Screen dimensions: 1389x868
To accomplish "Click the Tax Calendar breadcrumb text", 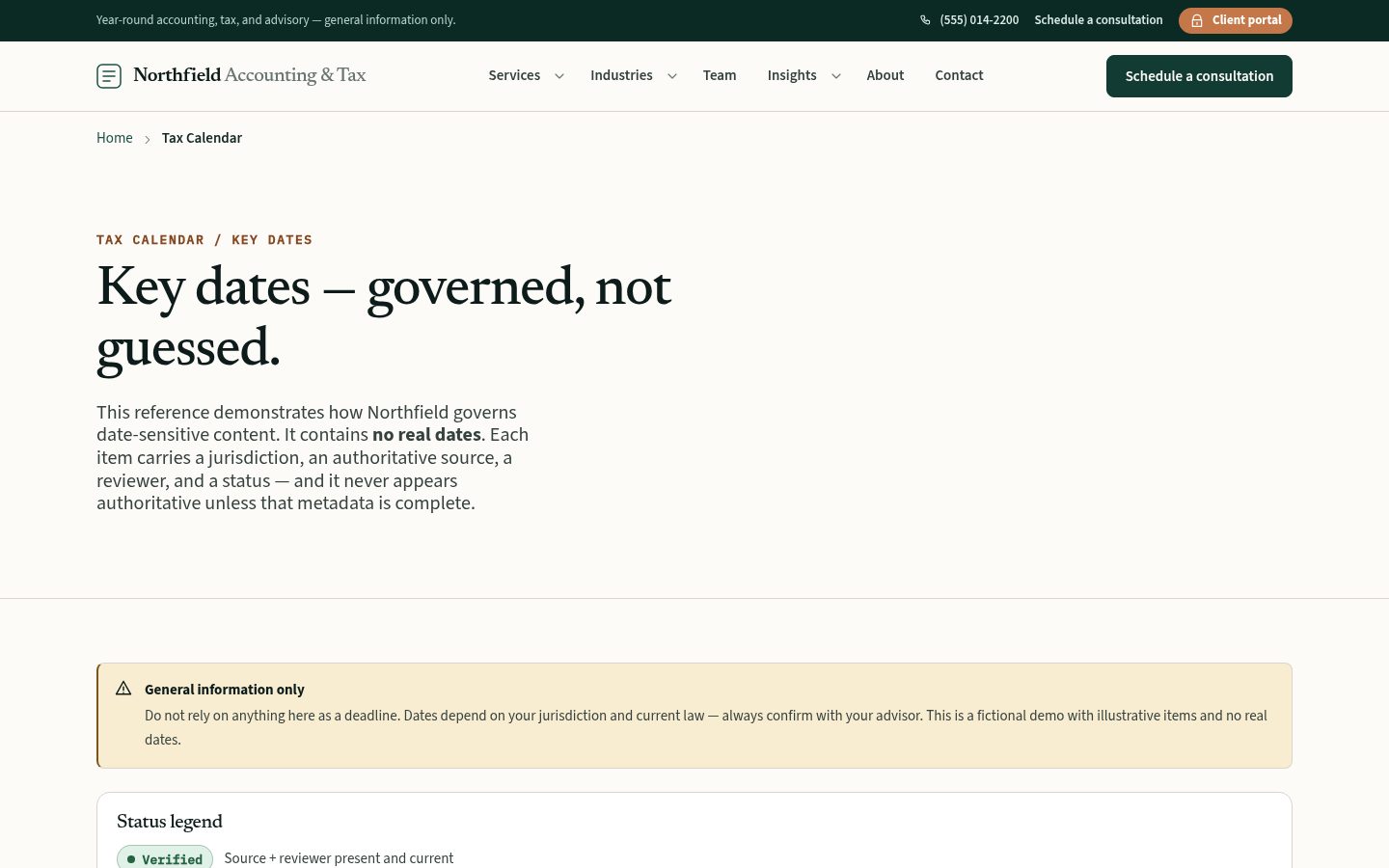I will click(202, 138).
